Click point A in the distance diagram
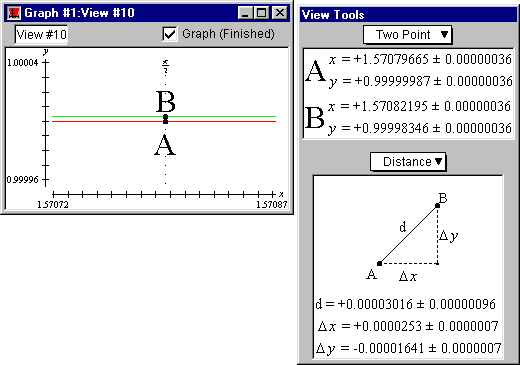This screenshot has width=520, height=365. pos(379,263)
